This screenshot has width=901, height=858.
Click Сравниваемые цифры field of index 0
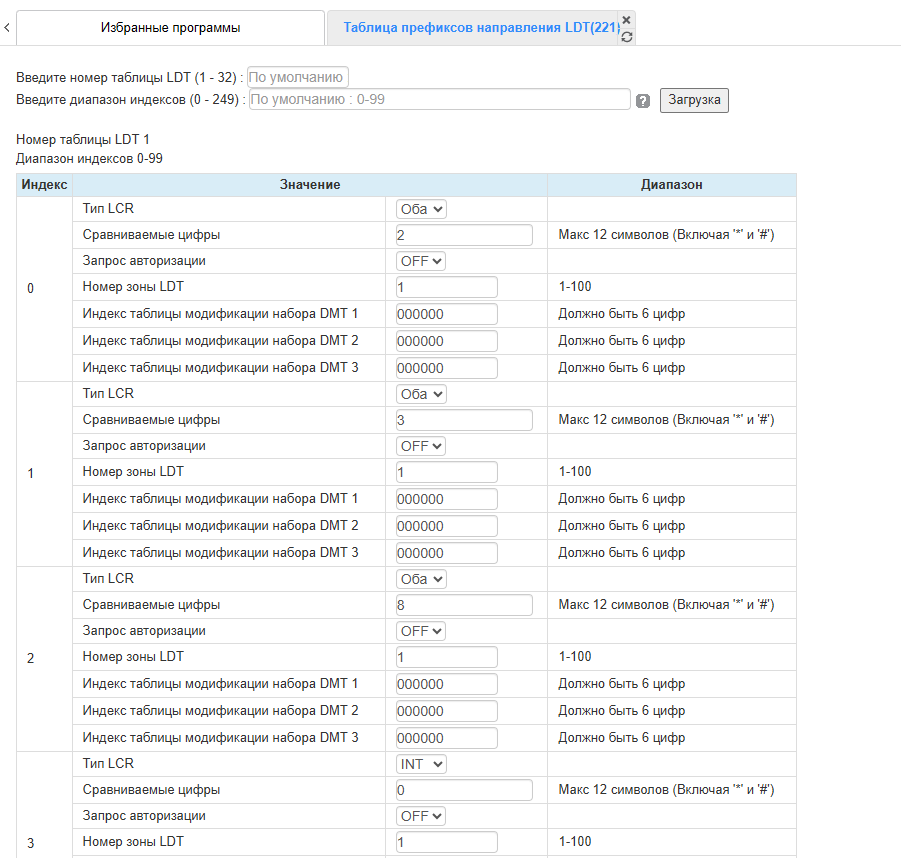[x=464, y=235]
